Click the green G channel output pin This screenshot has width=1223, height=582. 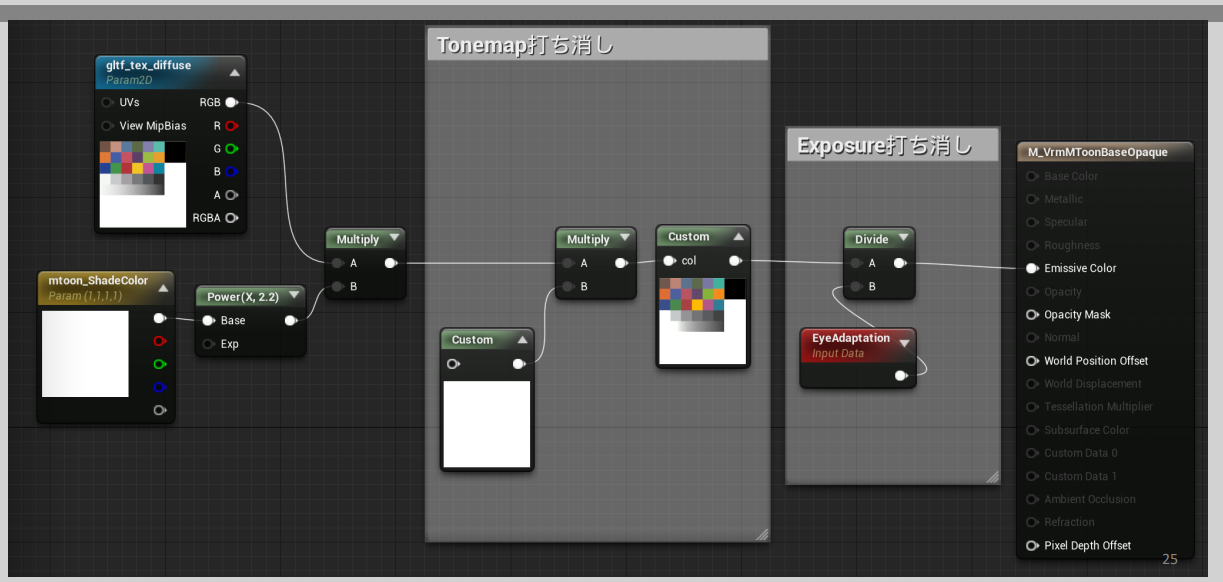point(231,149)
